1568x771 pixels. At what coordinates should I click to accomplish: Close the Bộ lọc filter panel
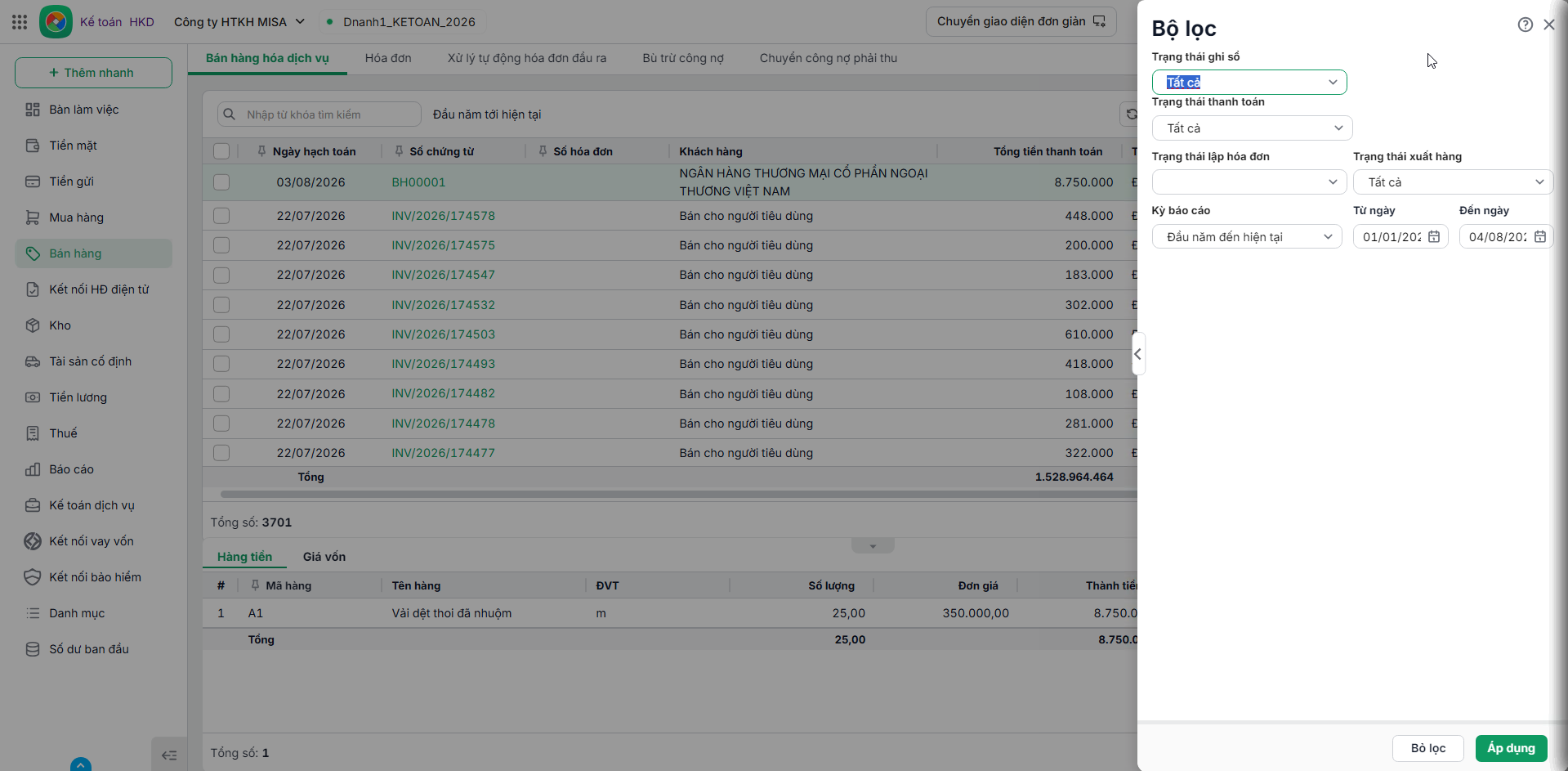tap(1549, 25)
